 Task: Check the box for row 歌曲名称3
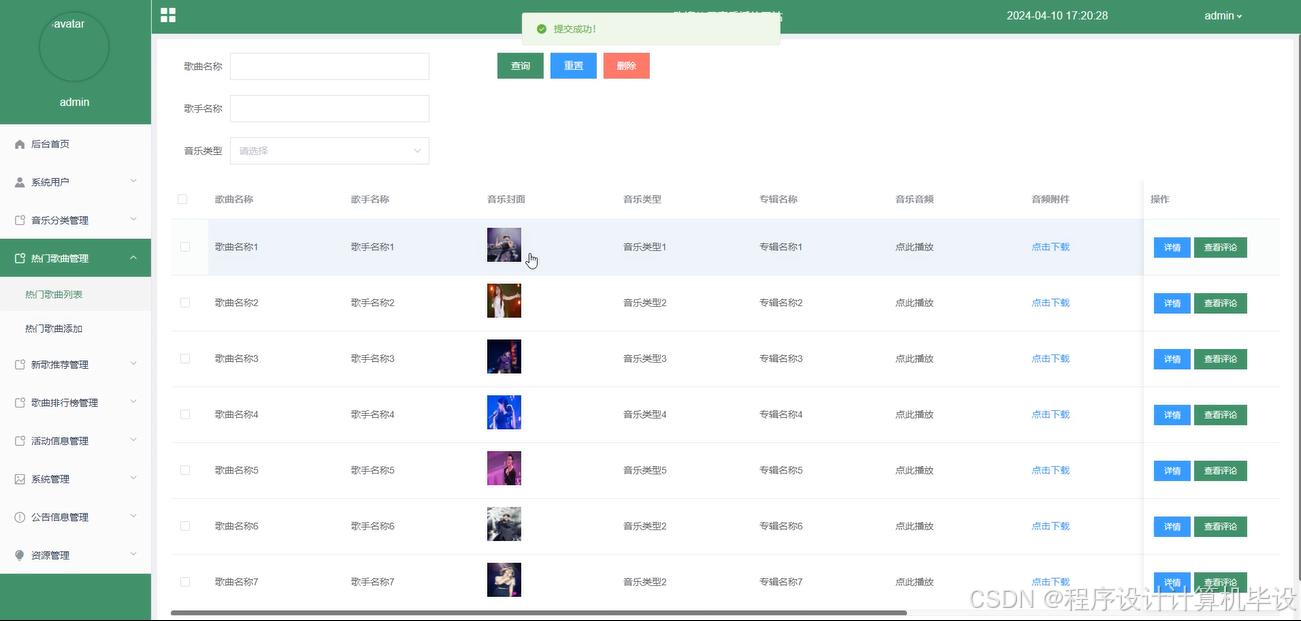click(x=185, y=358)
